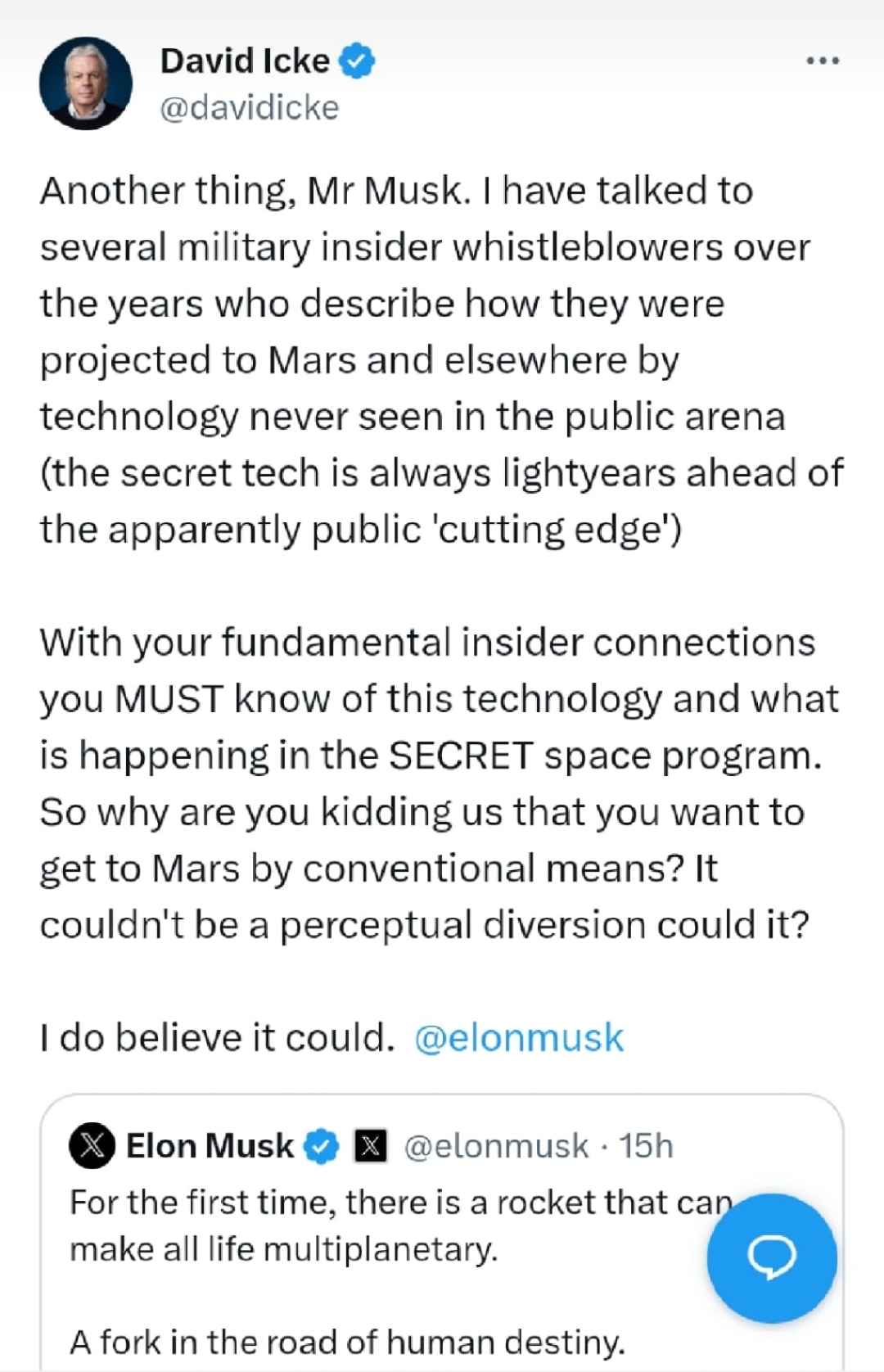884x1372 pixels.
Task: Select the grey @elonmusk handle in quote
Action: 496,1146
